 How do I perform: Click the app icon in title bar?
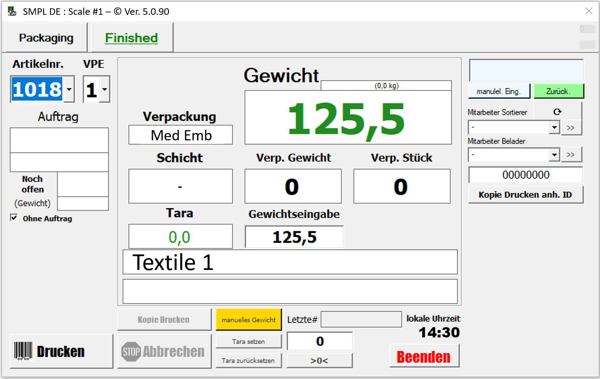12,11
